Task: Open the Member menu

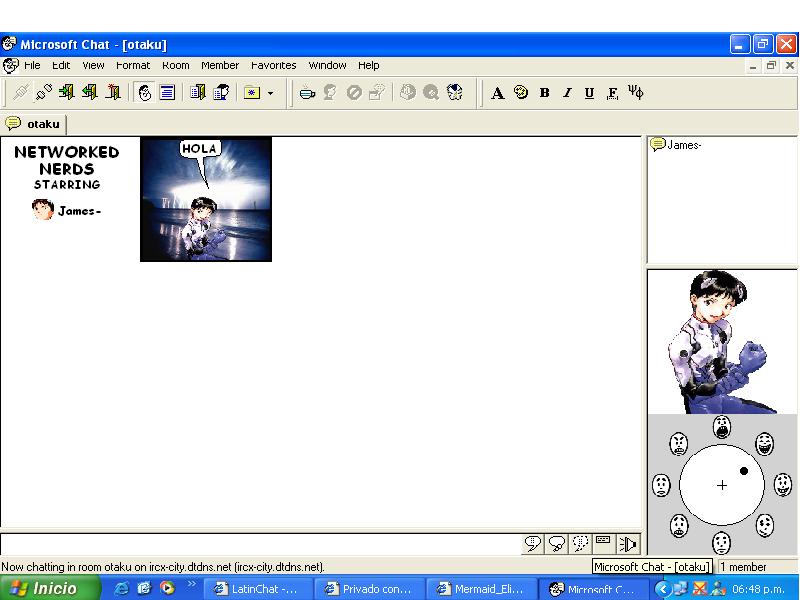Action: coord(220,65)
